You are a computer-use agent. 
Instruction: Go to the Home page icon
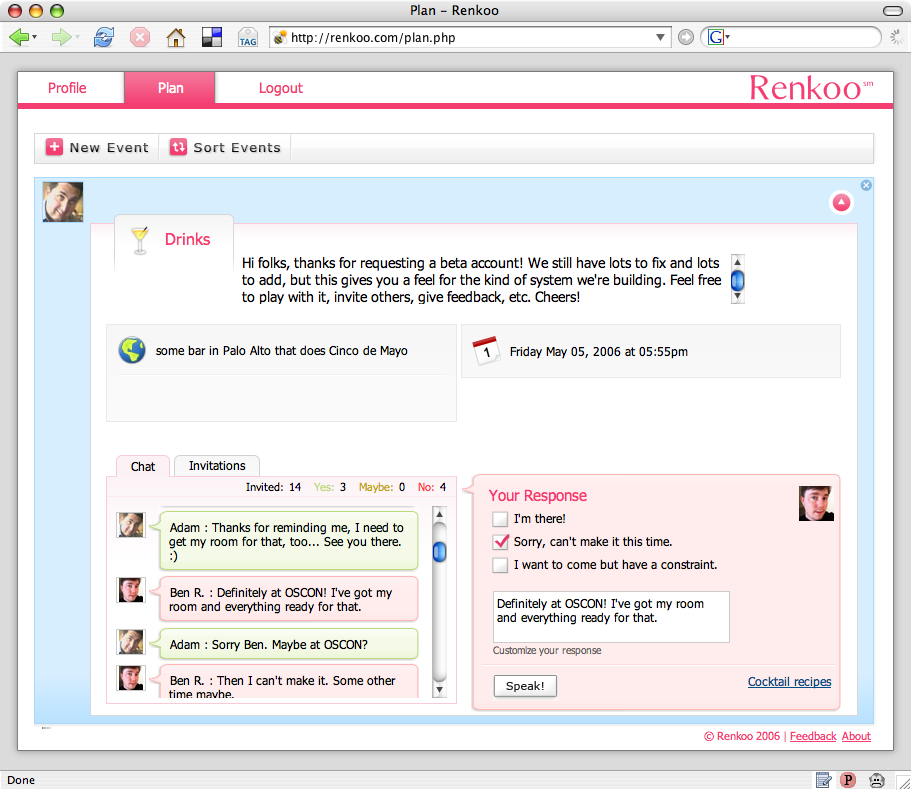[x=175, y=38]
